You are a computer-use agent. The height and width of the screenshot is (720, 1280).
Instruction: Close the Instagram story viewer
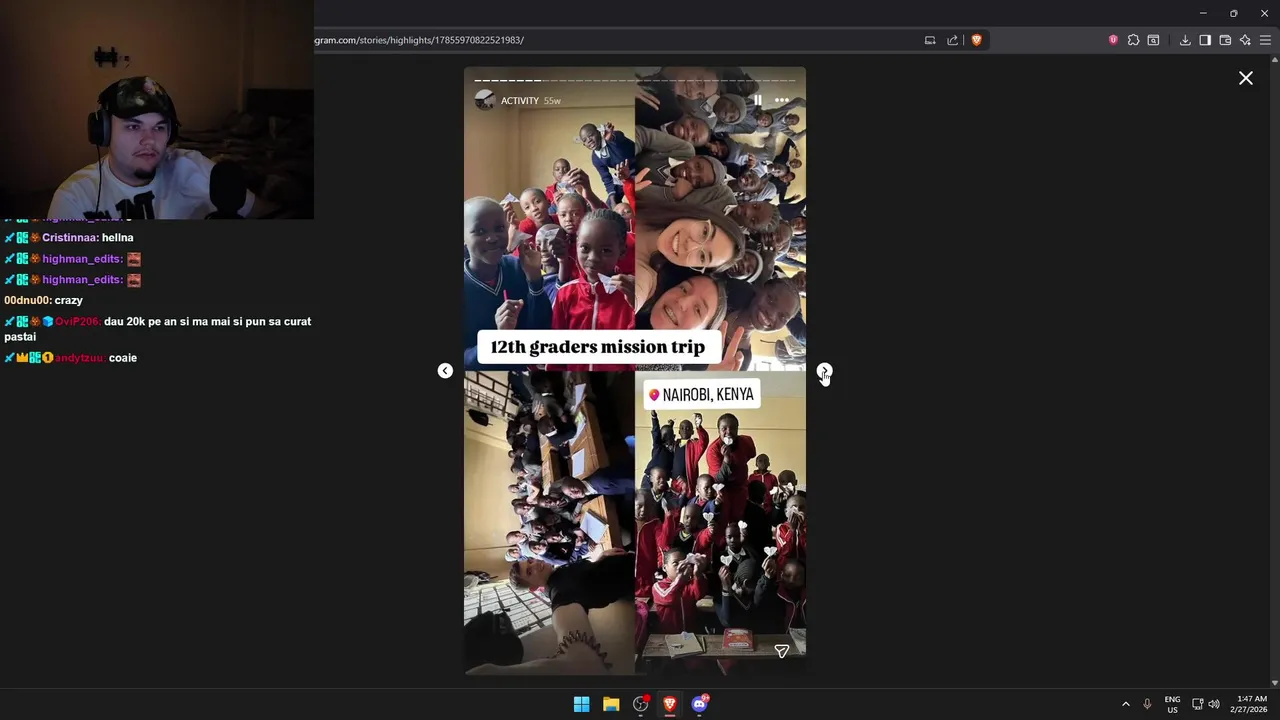(x=1245, y=78)
